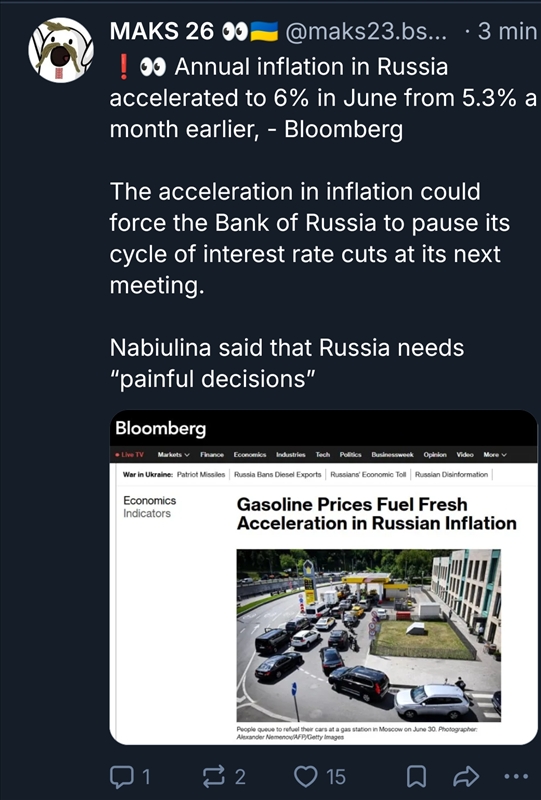Open the embedded Bloomberg article image
This screenshot has width=541, height=800.
324,577
